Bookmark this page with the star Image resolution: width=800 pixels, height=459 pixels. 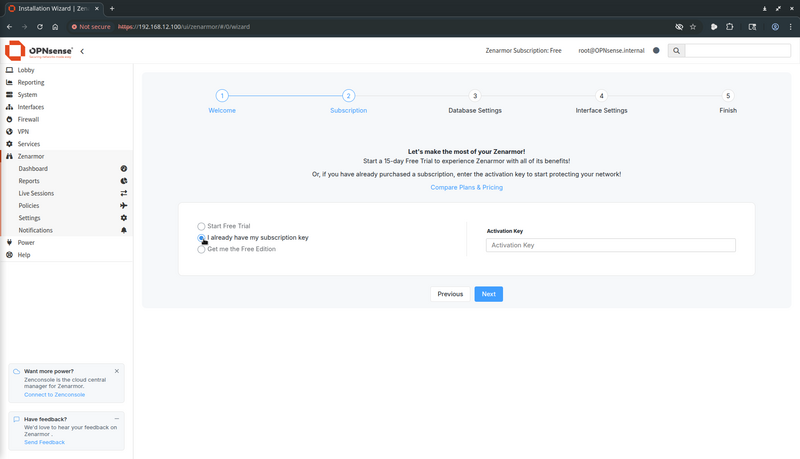pos(693,27)
